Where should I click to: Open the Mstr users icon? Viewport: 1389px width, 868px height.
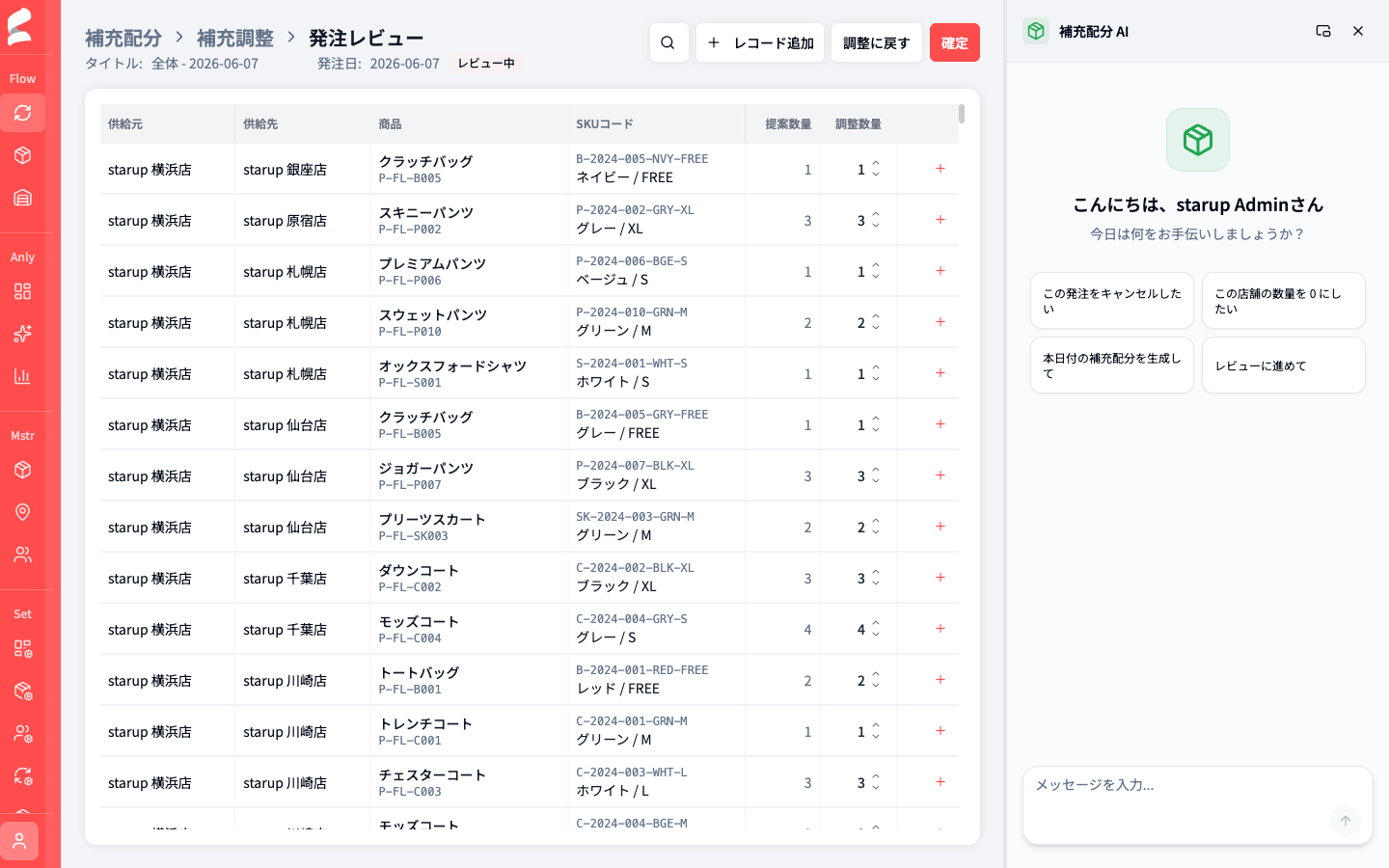[22, 555]
